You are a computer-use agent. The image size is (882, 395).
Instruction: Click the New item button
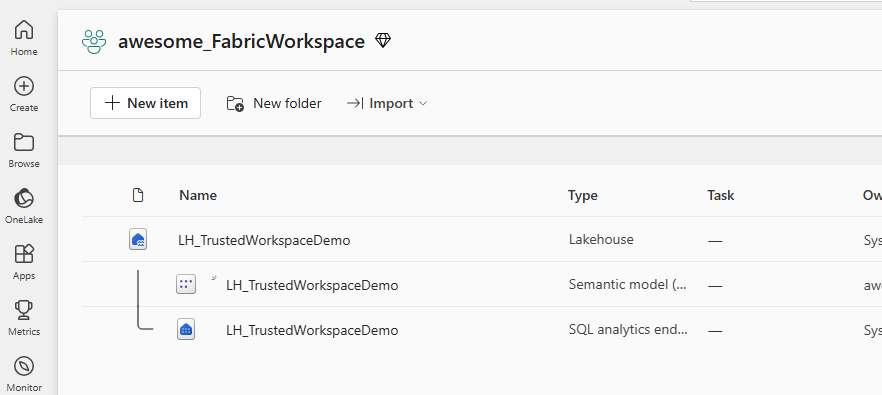tap(145, 103)
